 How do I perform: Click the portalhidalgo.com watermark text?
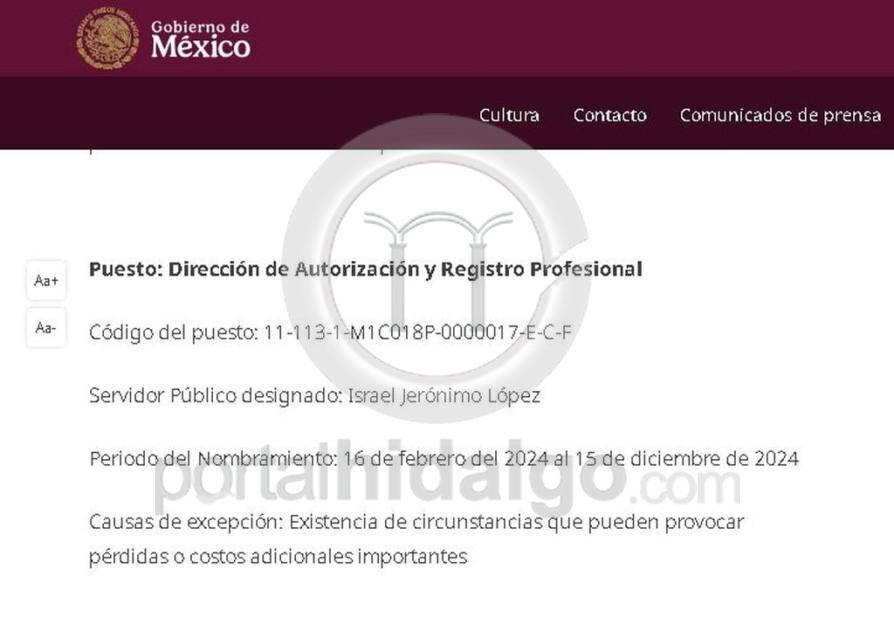pyautogui.click(x=445, y=487)
